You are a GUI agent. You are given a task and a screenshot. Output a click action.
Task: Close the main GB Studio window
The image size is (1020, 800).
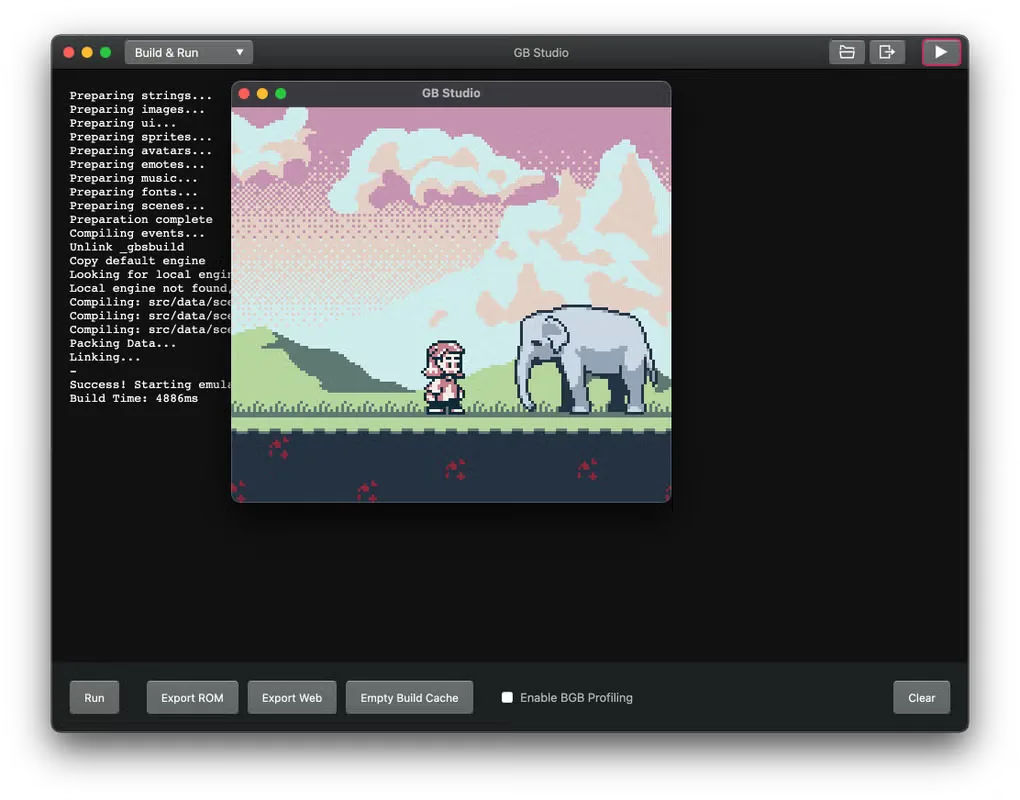pos(69,53)
